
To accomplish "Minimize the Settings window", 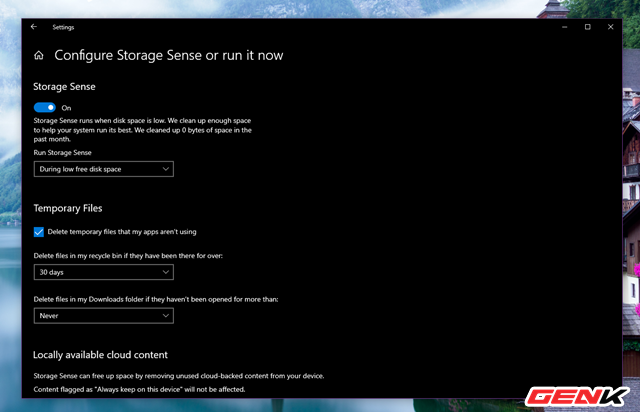I will click(x=562, y=27).
